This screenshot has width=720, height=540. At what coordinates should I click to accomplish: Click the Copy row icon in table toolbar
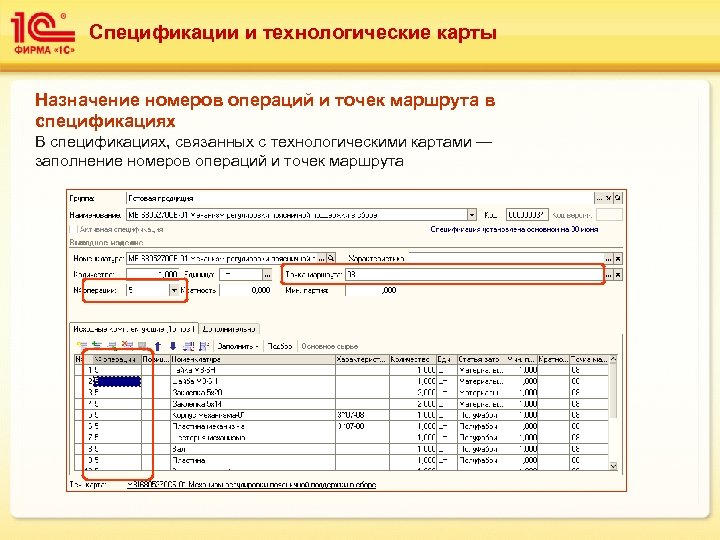point(97,346)
